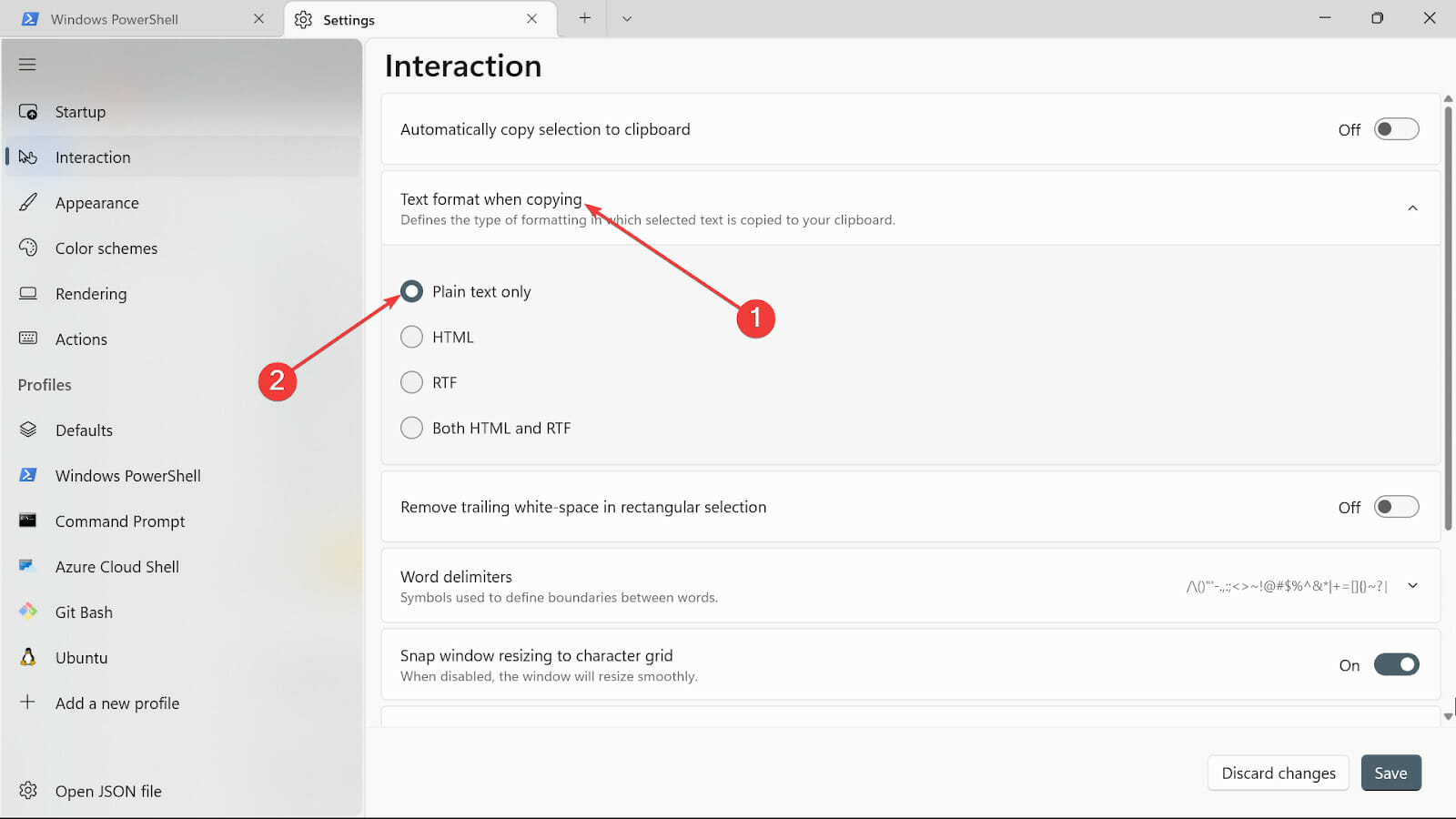The width and height of the screenshot is (1456, 819).
Task: Click the PowerShell icon on the first tab
Action: click(x=30, y=19)
